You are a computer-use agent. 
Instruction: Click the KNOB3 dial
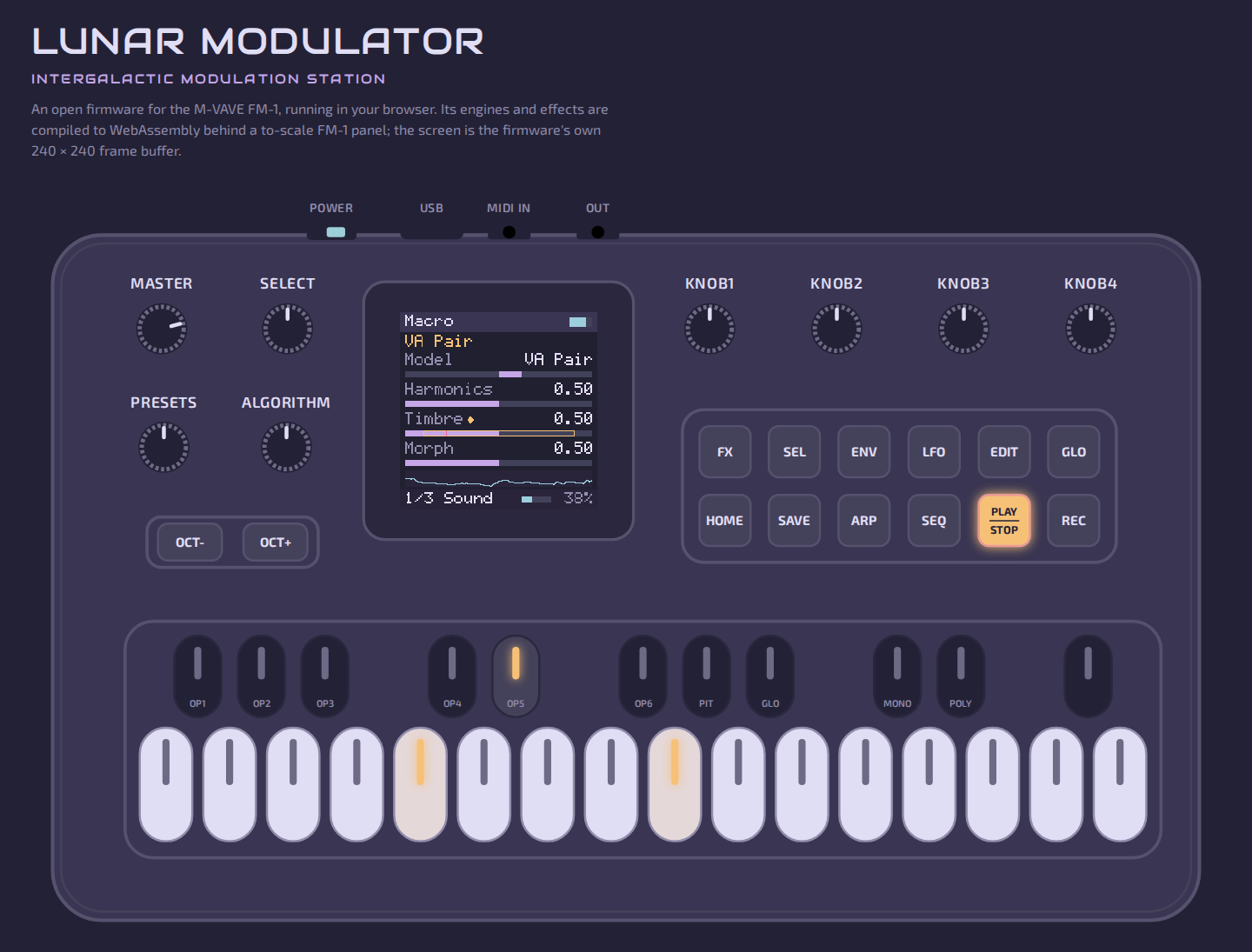pyautogui.click(x=963, y=329)
